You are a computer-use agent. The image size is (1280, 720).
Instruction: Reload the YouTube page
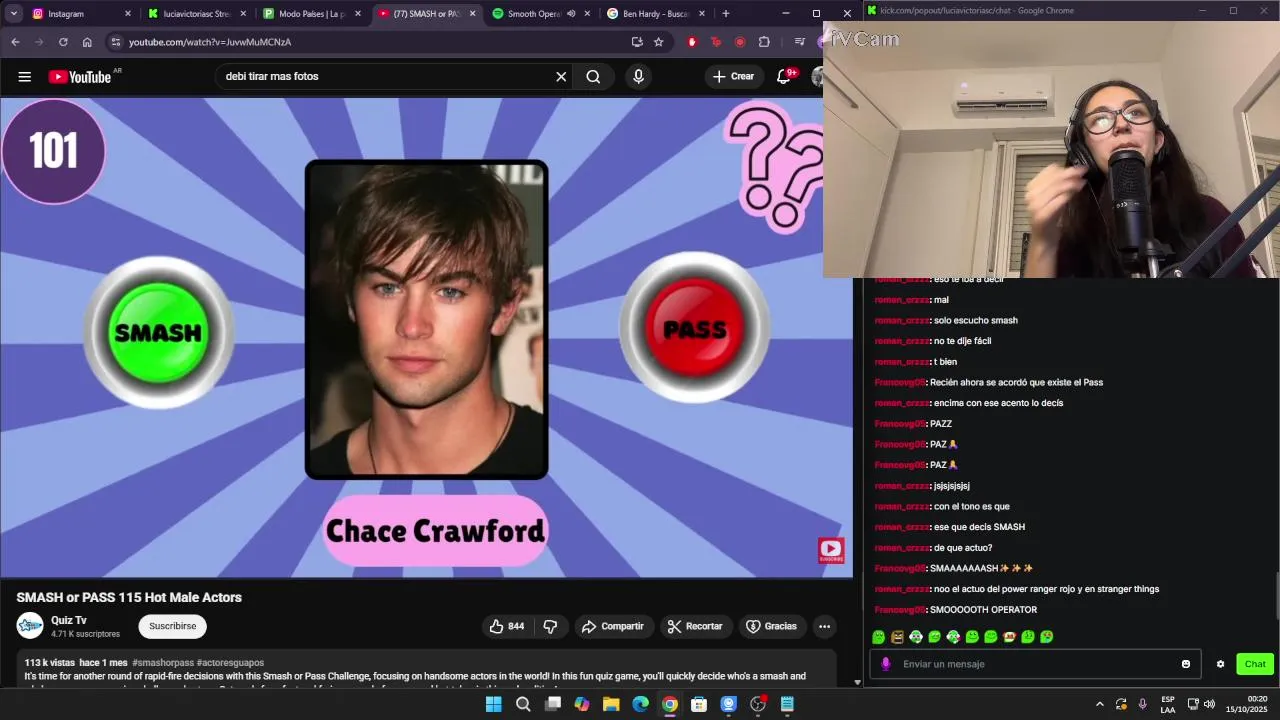(63, 42)
